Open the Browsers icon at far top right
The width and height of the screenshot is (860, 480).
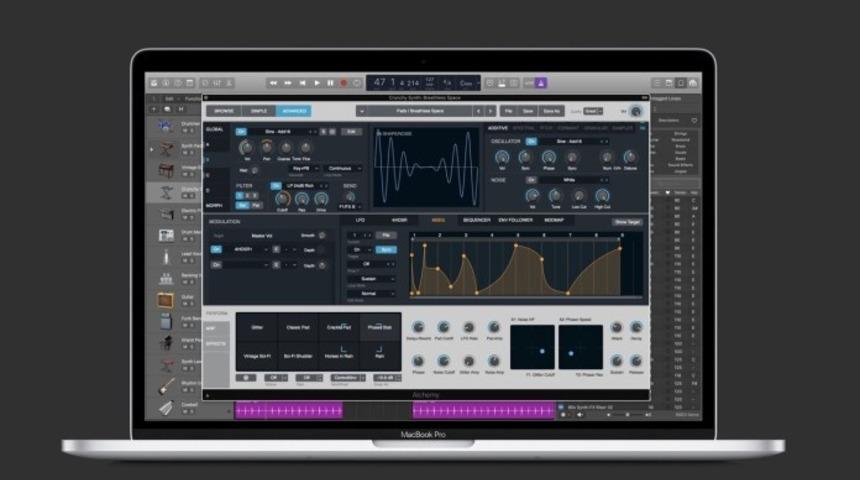(693, 83)
